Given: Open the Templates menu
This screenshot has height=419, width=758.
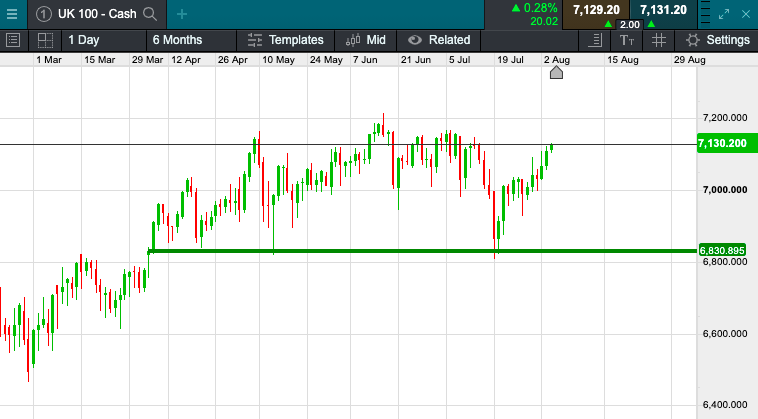Looking at the screenshot, I should coord(285,40).
